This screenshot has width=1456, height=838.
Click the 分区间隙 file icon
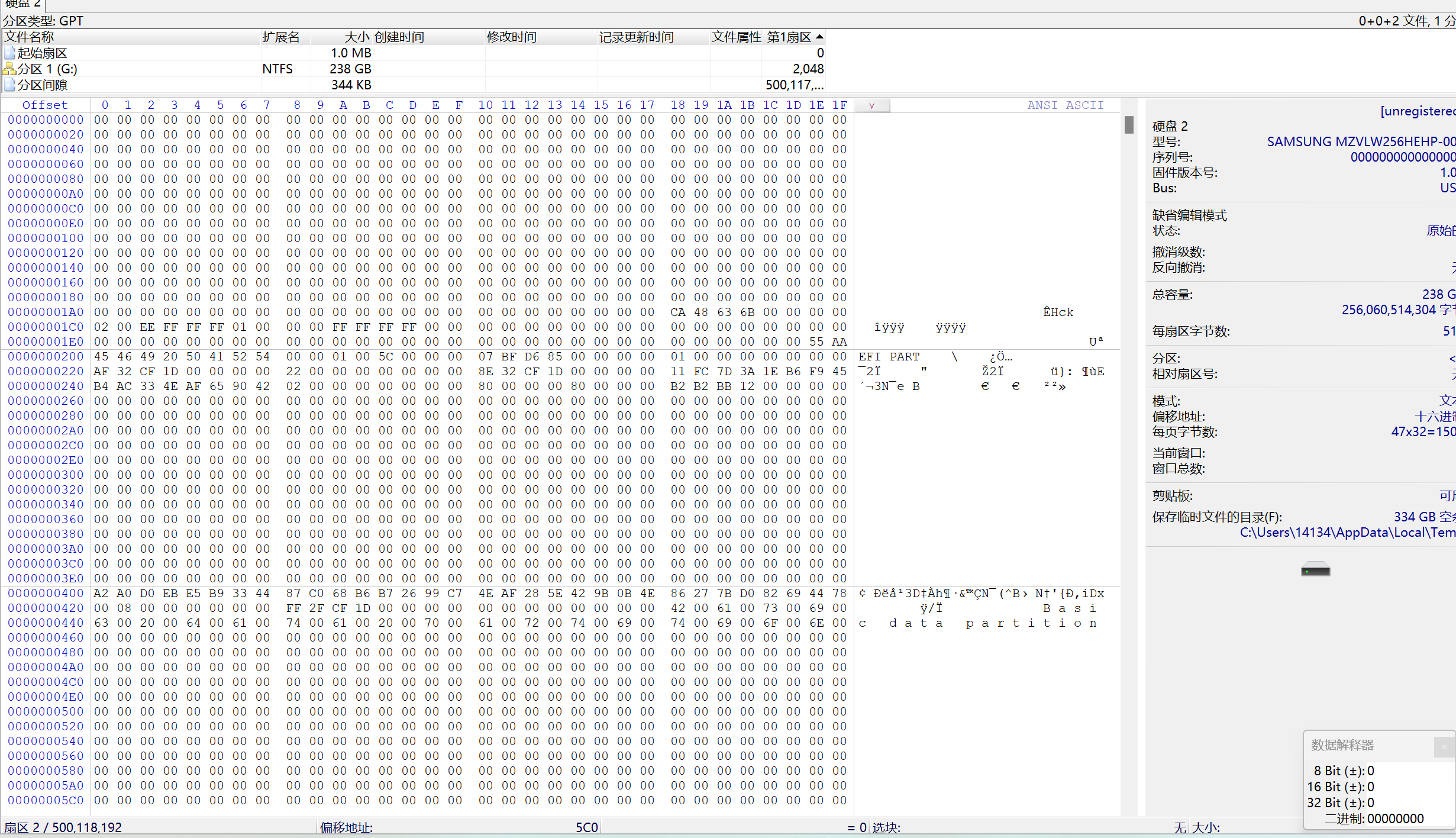9,85
